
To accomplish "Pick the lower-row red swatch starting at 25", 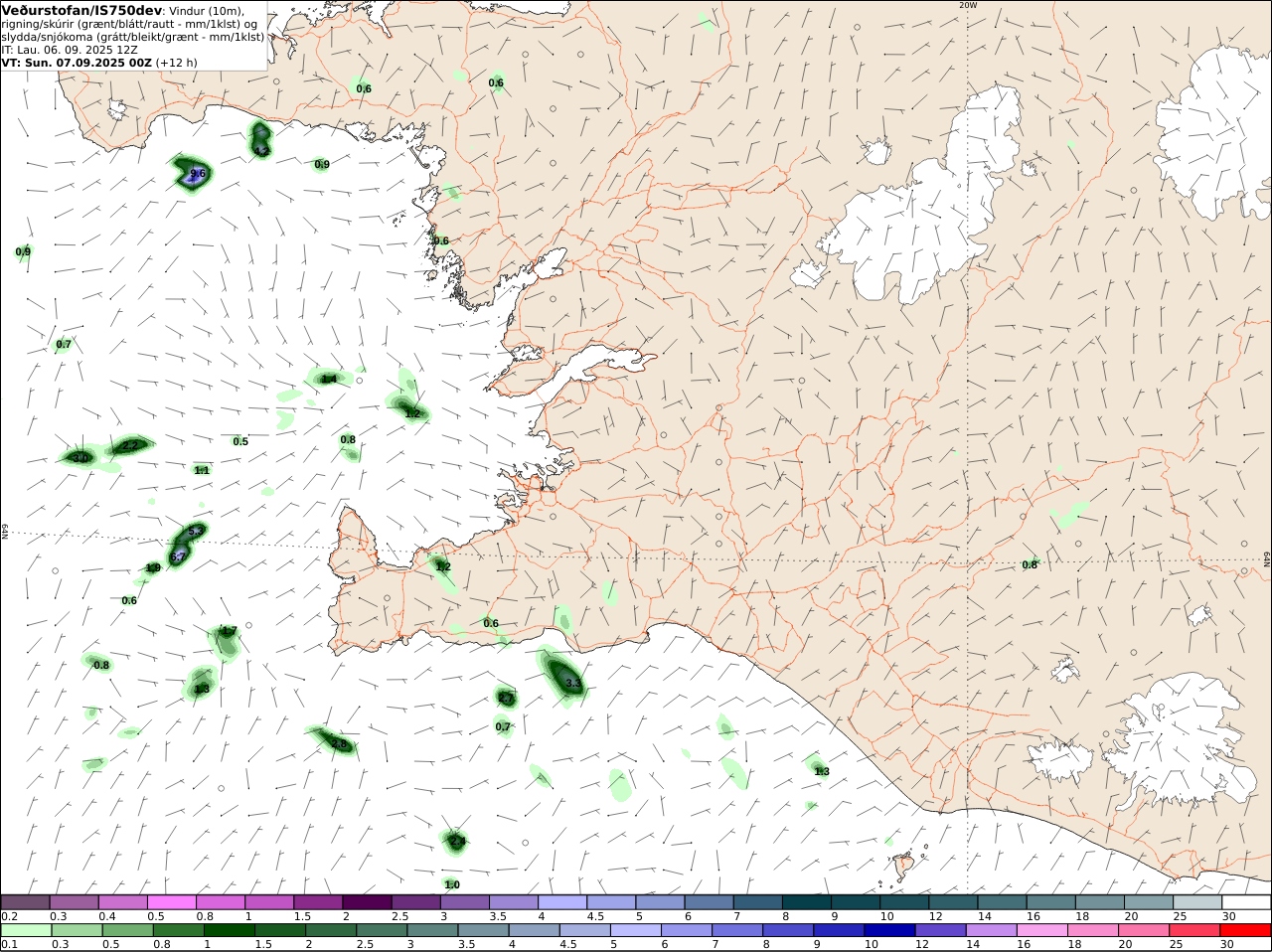I will coord(1194,930).
